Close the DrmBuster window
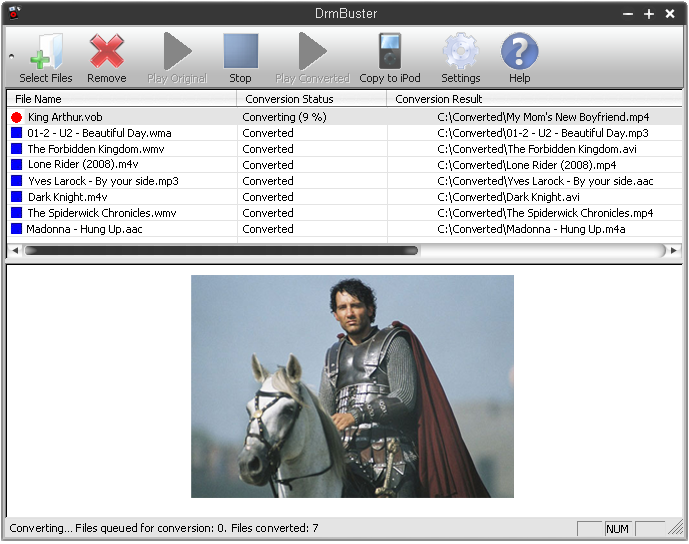The image size is (689, 544). [670, 14]
